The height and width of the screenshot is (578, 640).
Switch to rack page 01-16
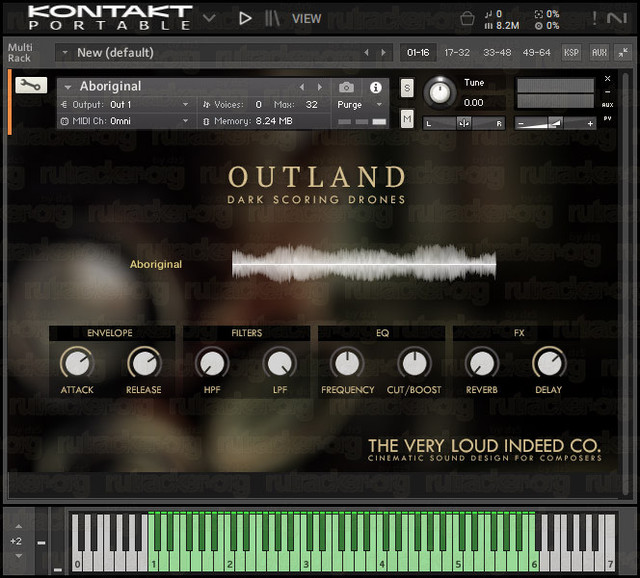pos(418,53)
